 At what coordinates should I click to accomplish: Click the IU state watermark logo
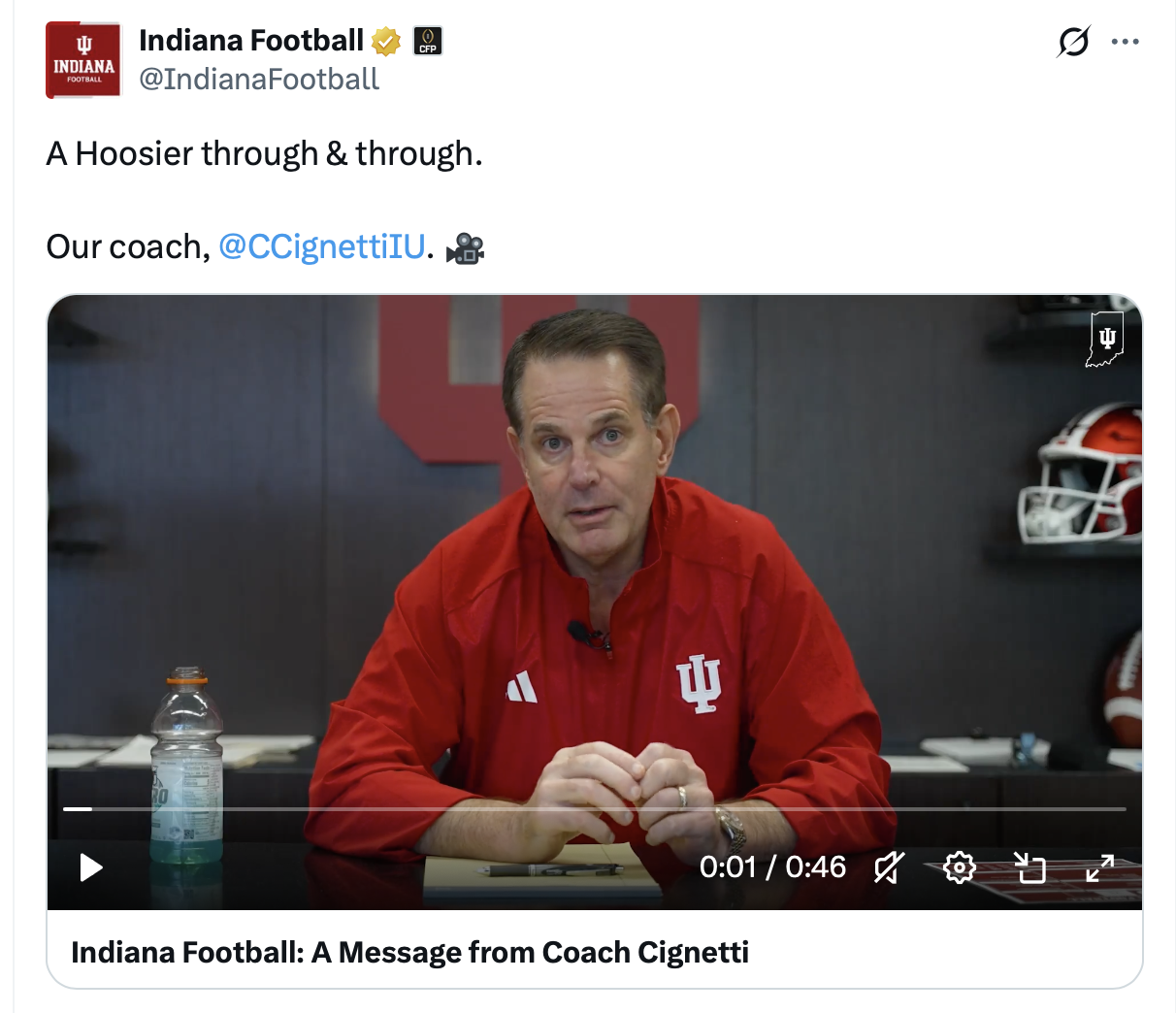(x=1105, y=340)
